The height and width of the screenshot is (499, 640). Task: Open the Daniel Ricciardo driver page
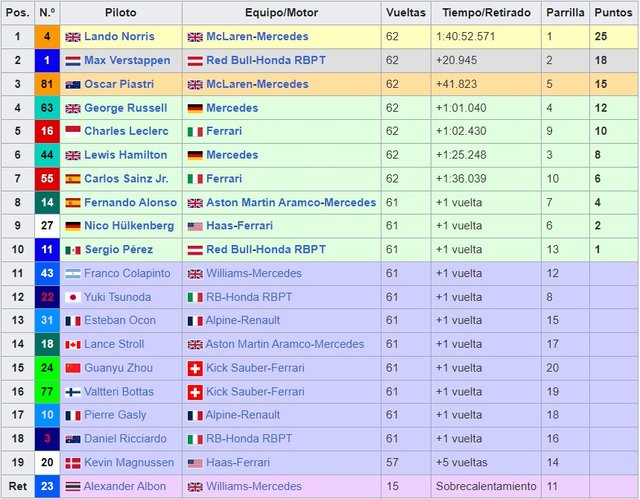(x=125, y=439)
